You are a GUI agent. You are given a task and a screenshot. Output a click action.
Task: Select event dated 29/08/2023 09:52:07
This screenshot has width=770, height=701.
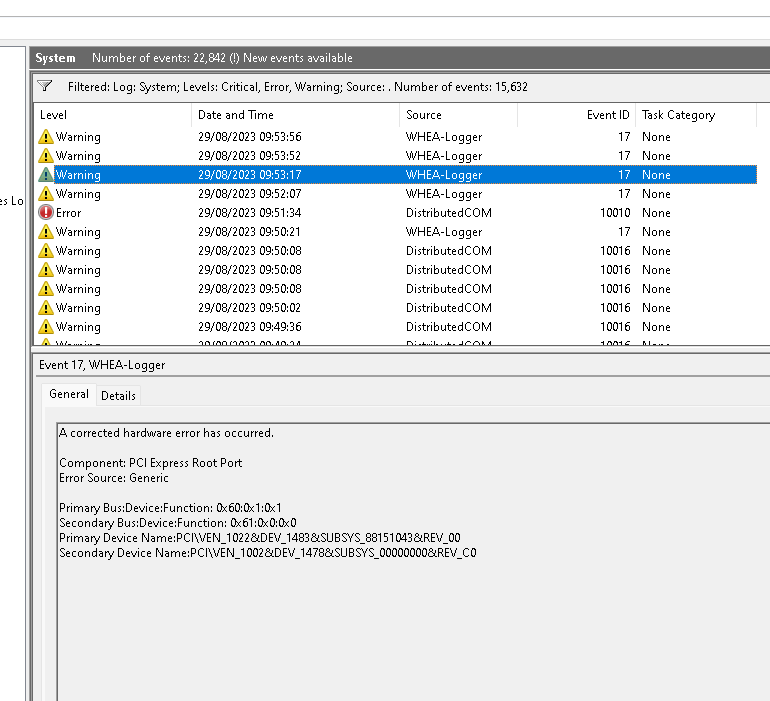(395, 194)
